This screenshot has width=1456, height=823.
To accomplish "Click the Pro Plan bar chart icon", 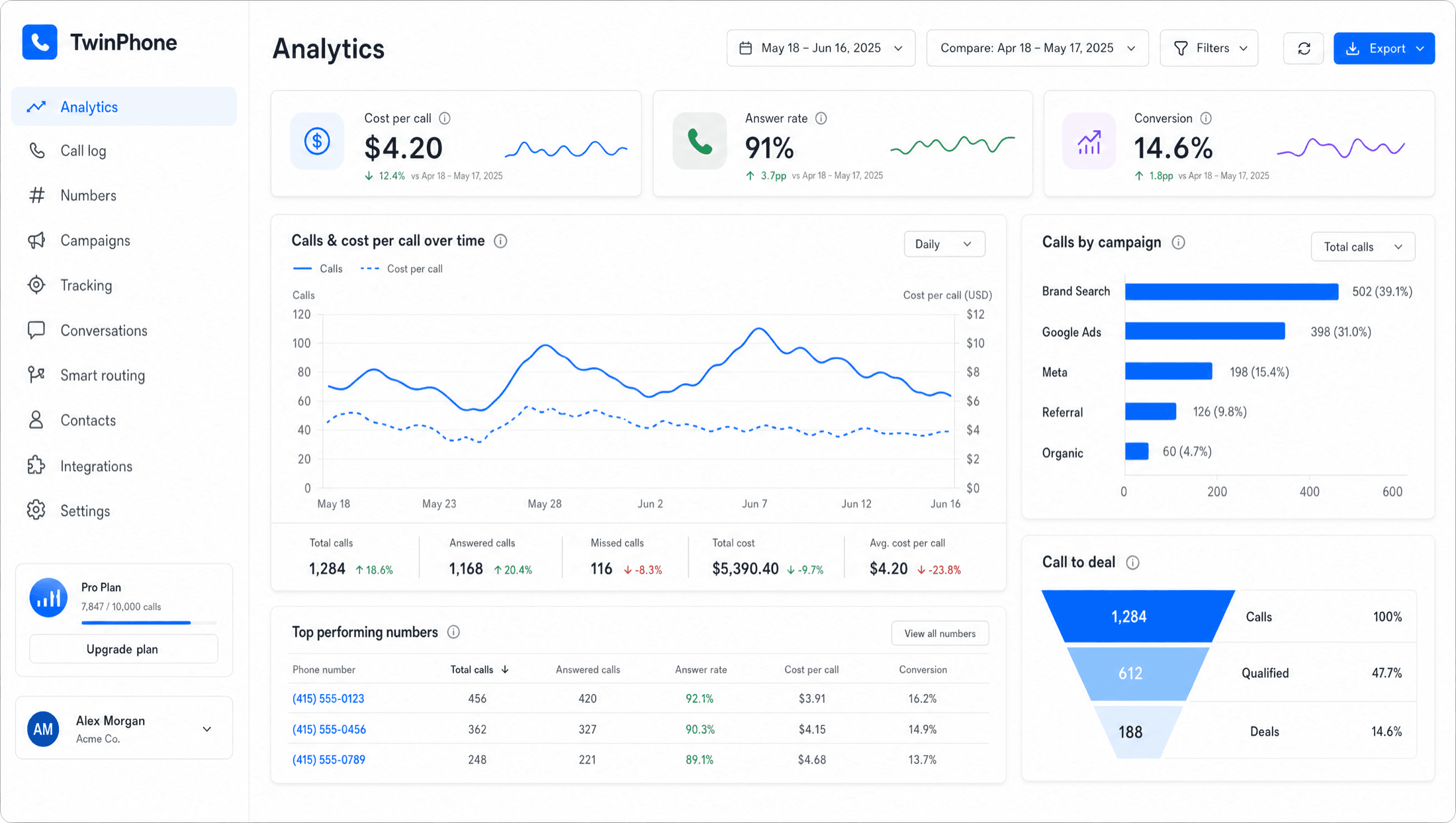I will [48, 597].
